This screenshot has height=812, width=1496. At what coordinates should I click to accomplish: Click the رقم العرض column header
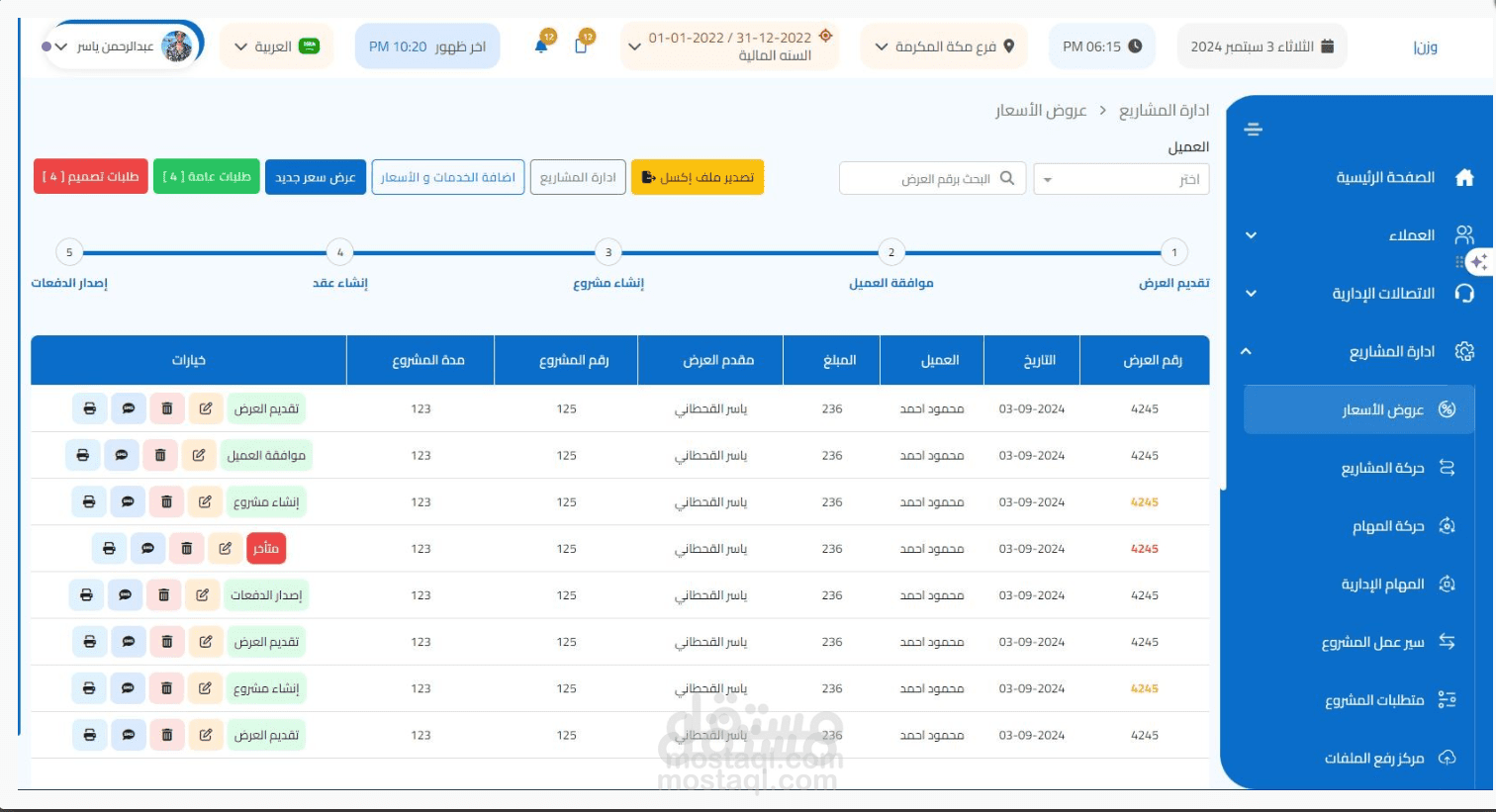[x=1145, y=360]
